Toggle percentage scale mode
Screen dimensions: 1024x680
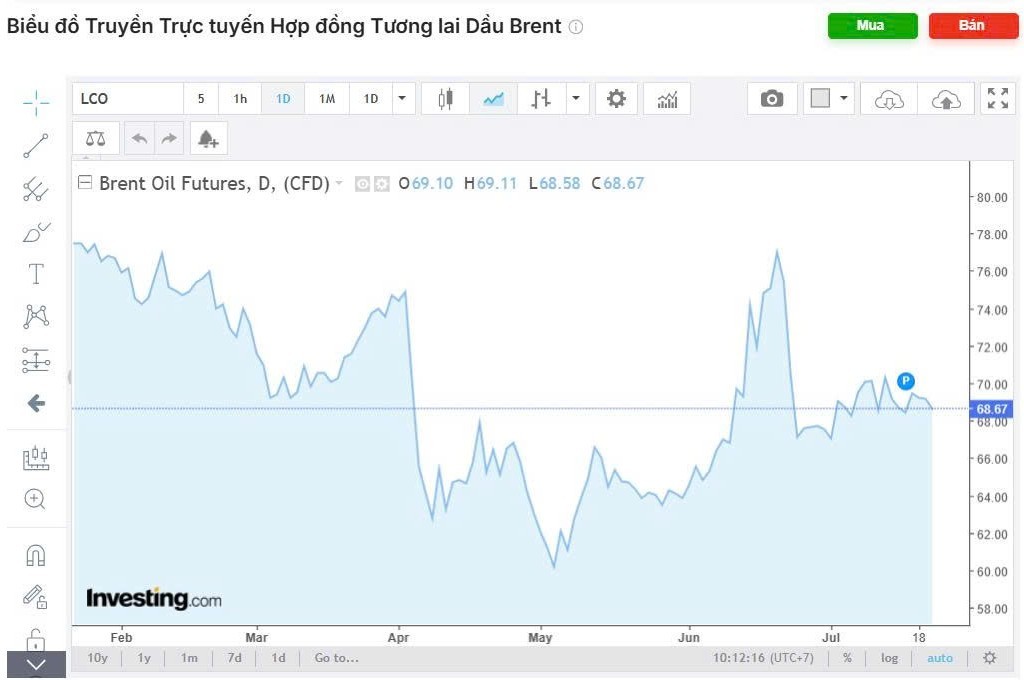pos(847,658)
